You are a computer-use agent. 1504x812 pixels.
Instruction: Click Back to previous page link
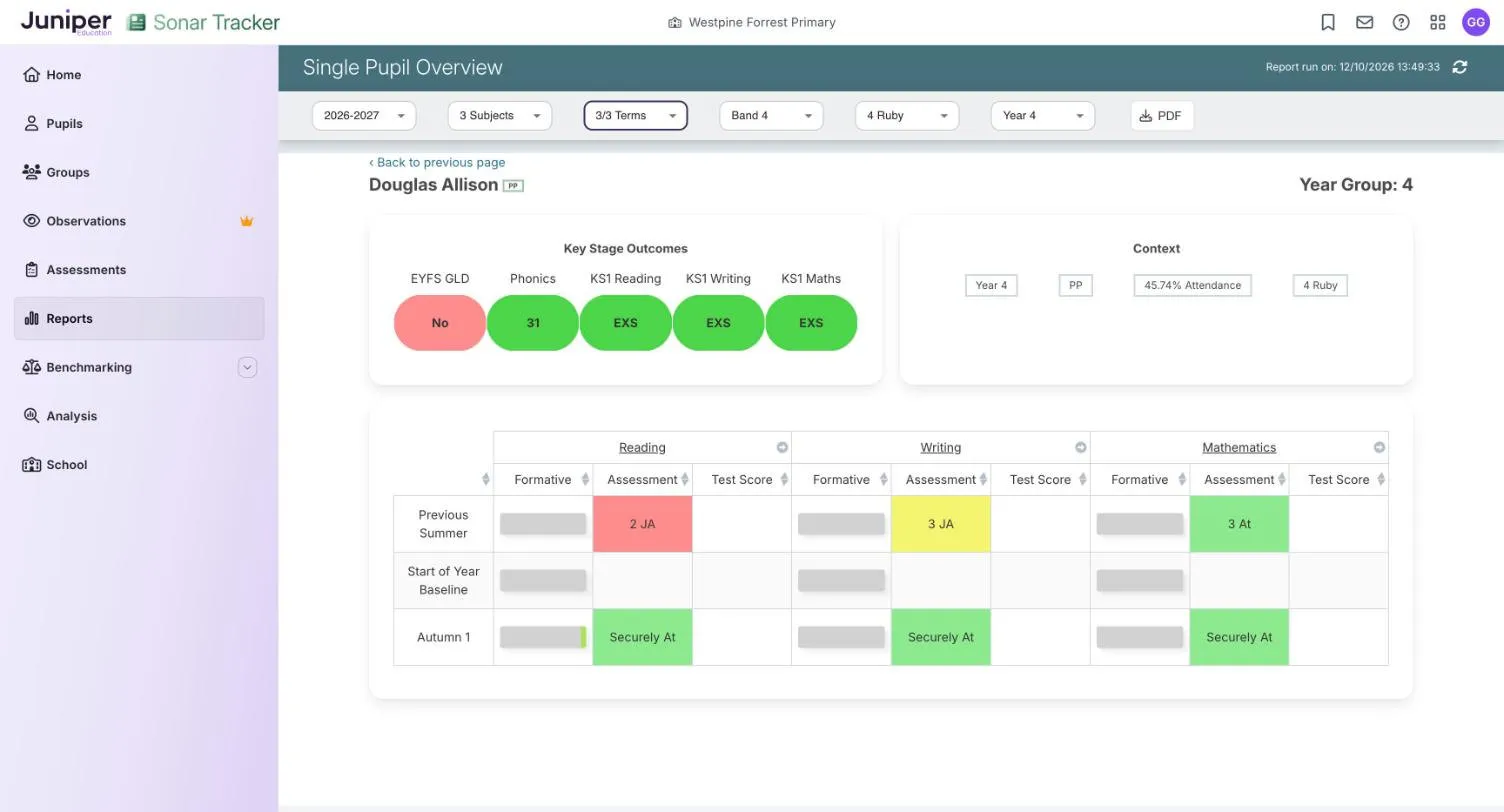pyautogui.click(x=437, y=162)
